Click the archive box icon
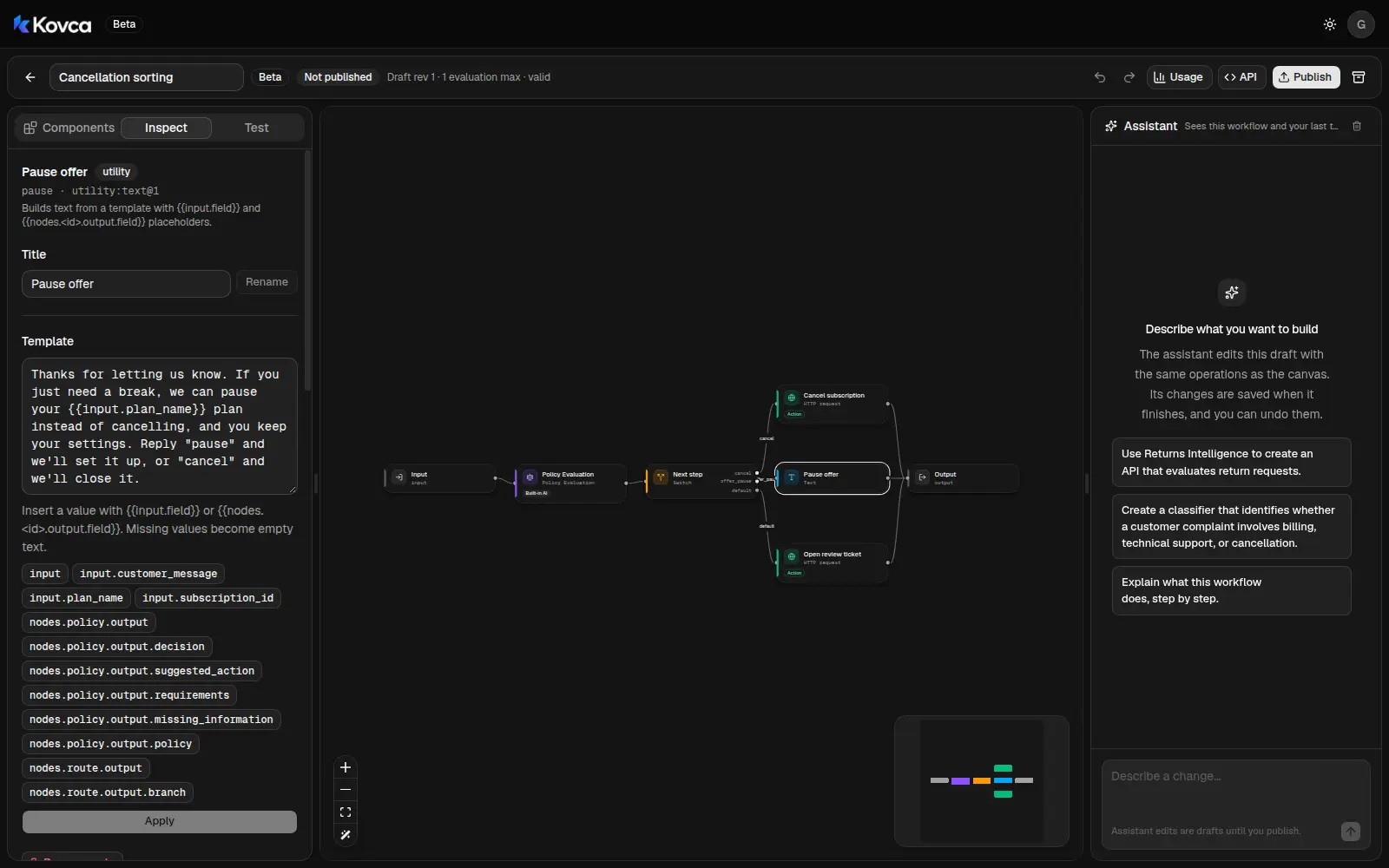The image size is (1389, 868). [1359, 77]
